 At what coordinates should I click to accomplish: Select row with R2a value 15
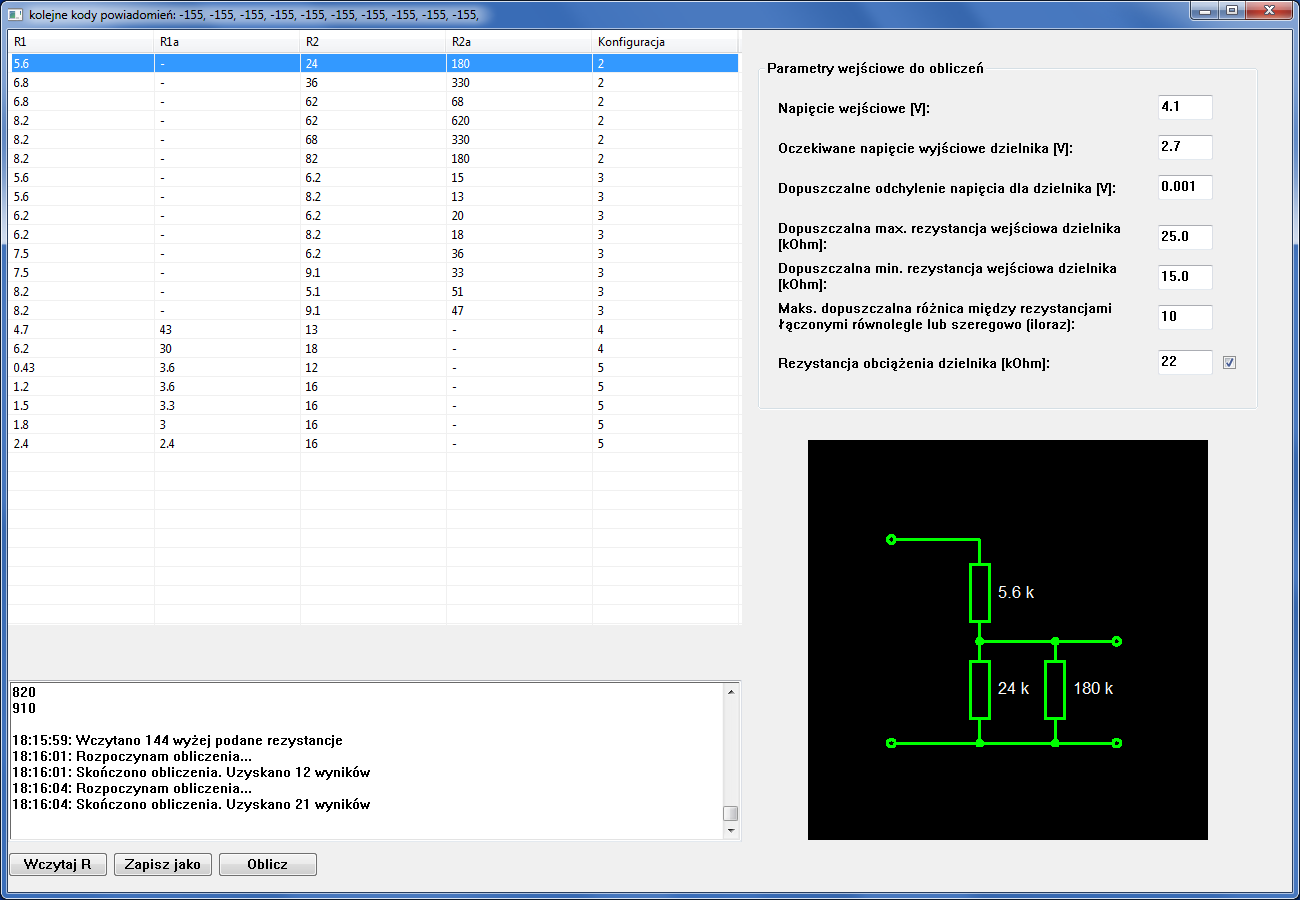click(x=373, y=177)
